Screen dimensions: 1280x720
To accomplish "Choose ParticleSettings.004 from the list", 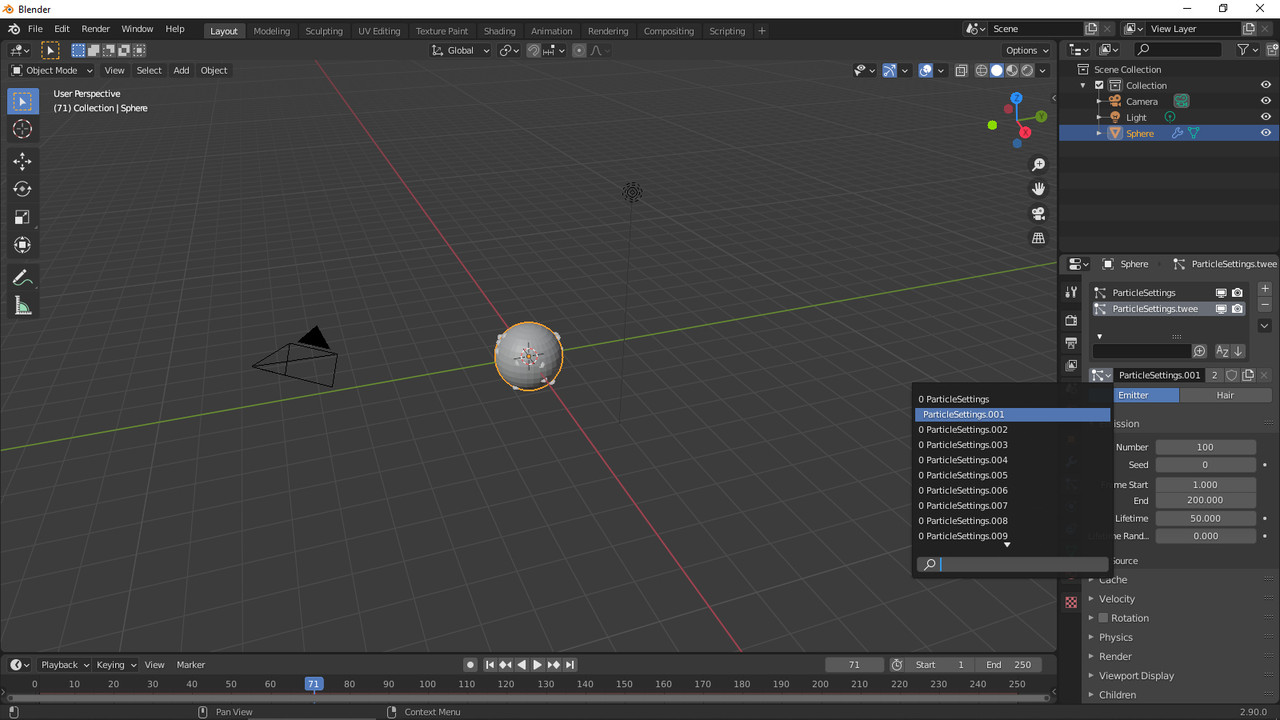I will tap(1012, 460).
